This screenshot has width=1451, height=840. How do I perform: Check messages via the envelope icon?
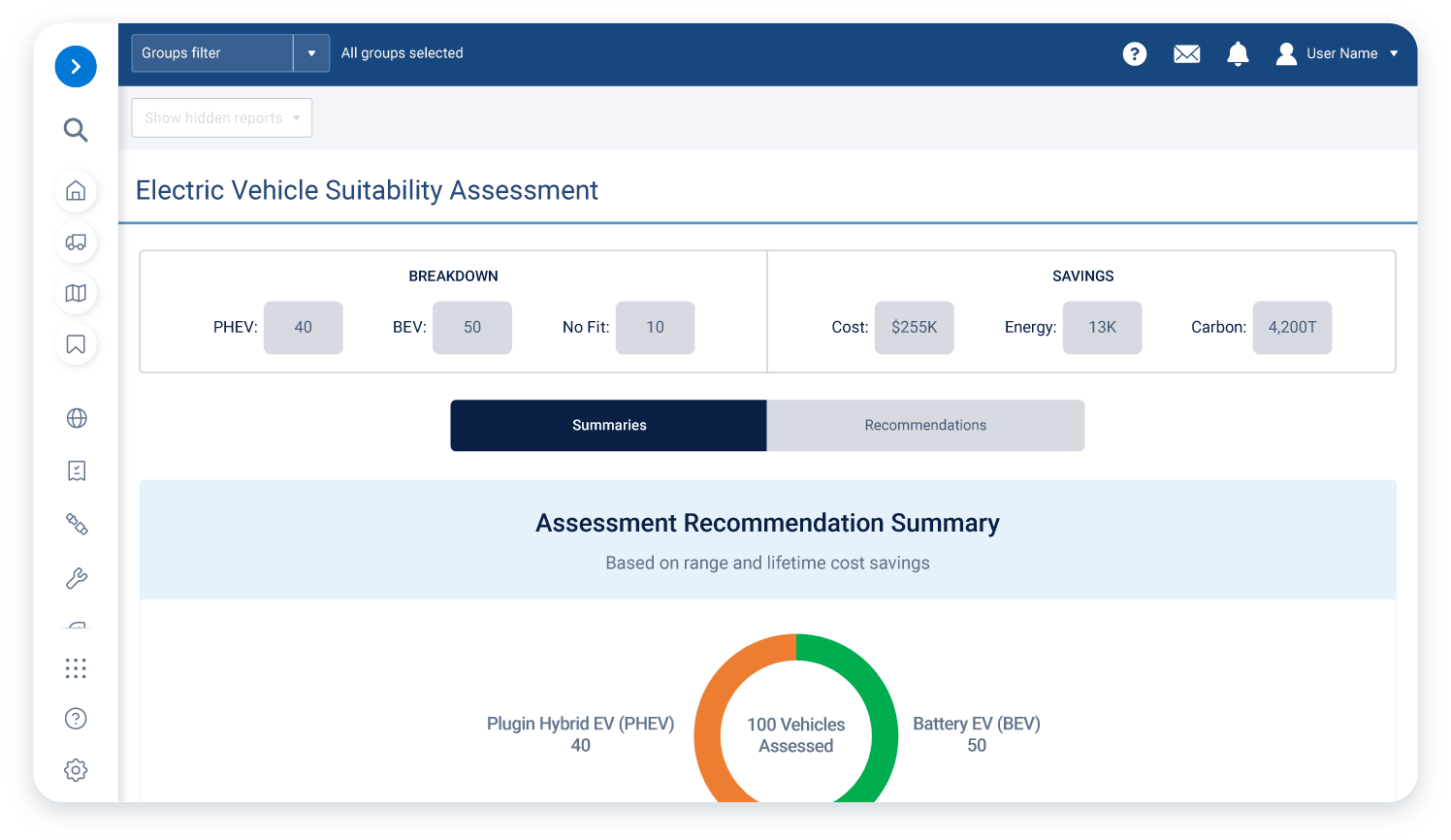tap(1186, 53)
